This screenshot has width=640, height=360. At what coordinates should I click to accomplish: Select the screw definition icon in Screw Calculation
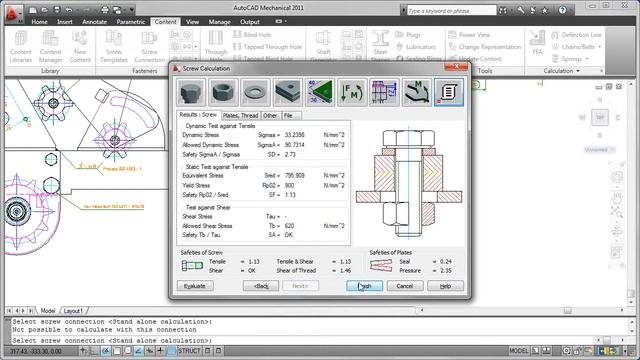pos(191,92)
